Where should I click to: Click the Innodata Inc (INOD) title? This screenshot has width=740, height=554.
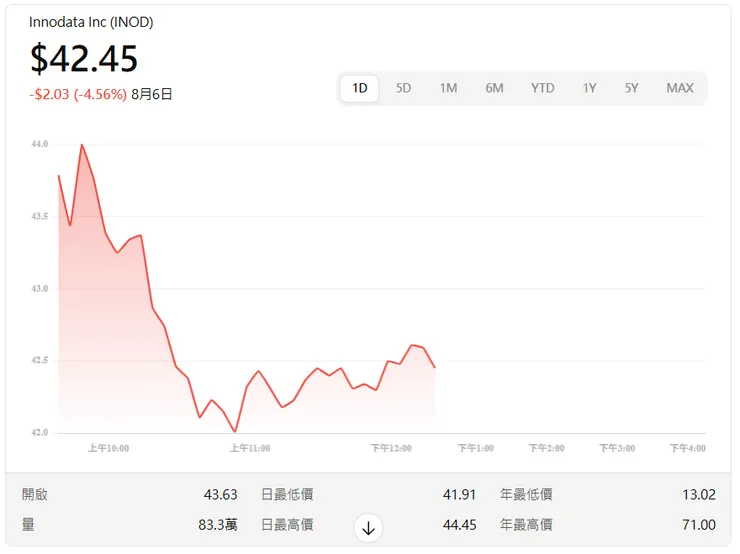[91, 22]
